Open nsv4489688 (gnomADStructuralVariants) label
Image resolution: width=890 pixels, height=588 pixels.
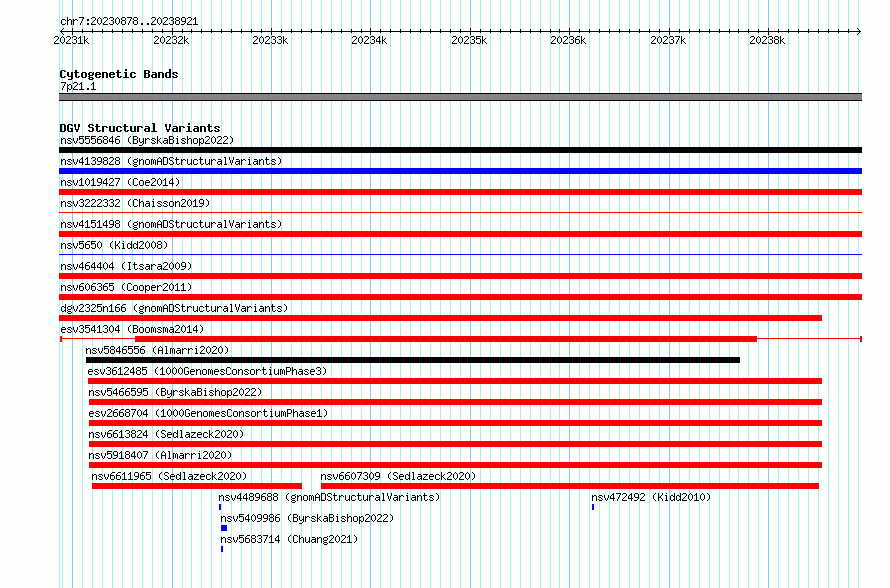(329, 497)
